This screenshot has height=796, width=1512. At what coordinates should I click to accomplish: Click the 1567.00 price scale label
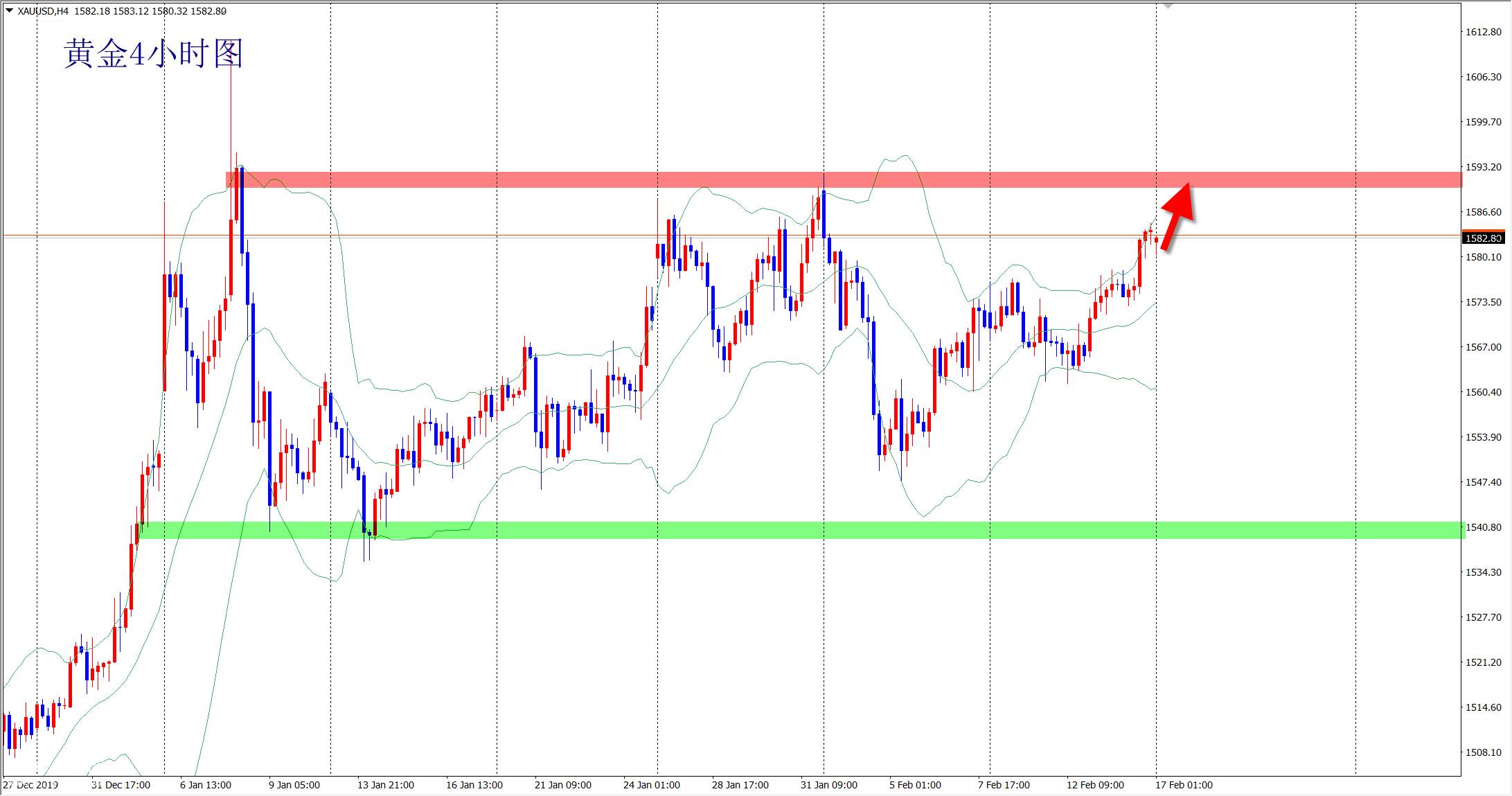(1483, 347)
